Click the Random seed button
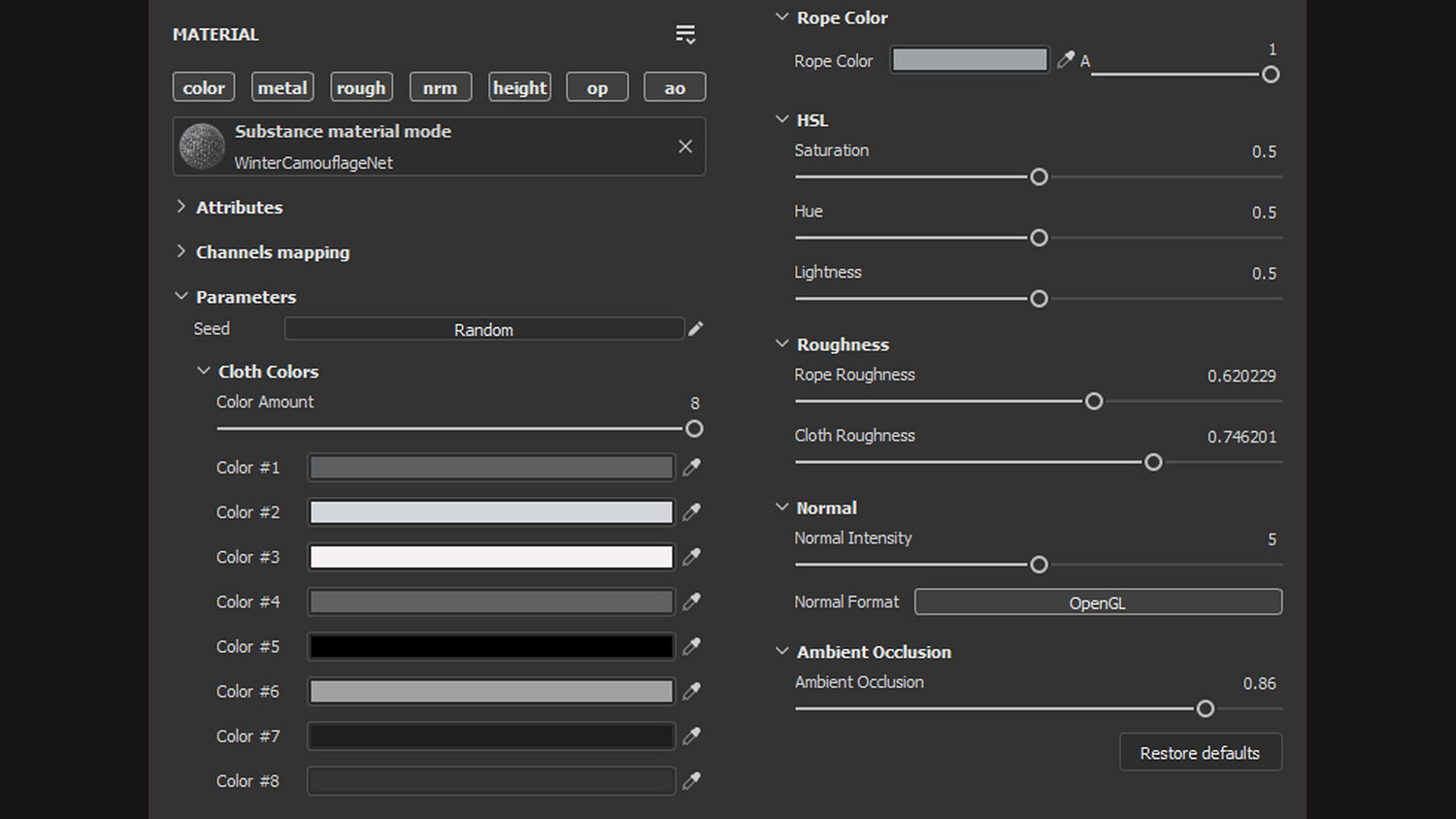 pyautogui.click(x=483, y=329)
